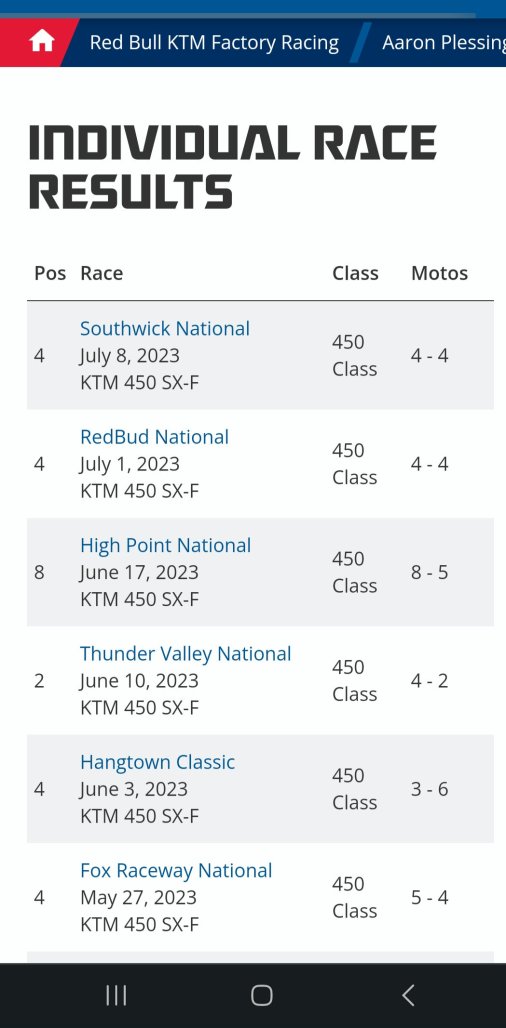Tap Android home circle button
The height and width of the screenshot is (1028, 506).
262,995
